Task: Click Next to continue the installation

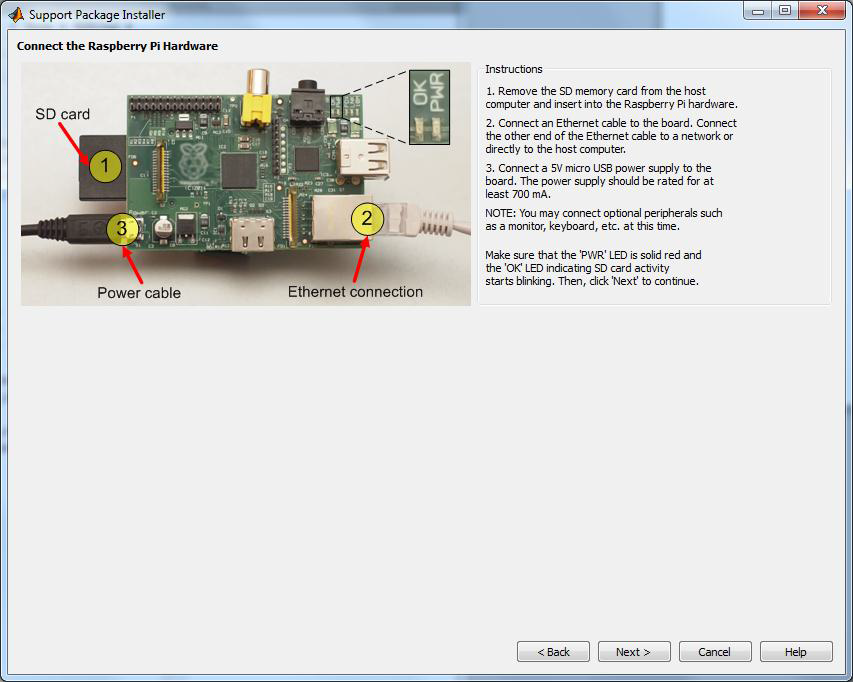Action: (634, 651)
